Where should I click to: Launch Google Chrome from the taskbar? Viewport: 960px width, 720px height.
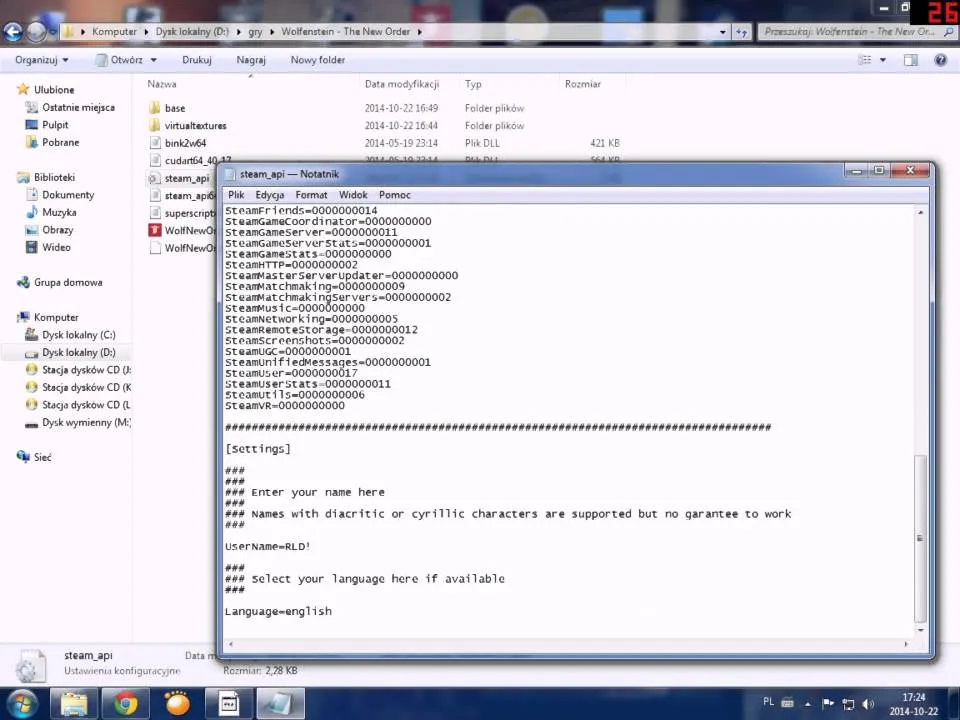coord(125,703)
